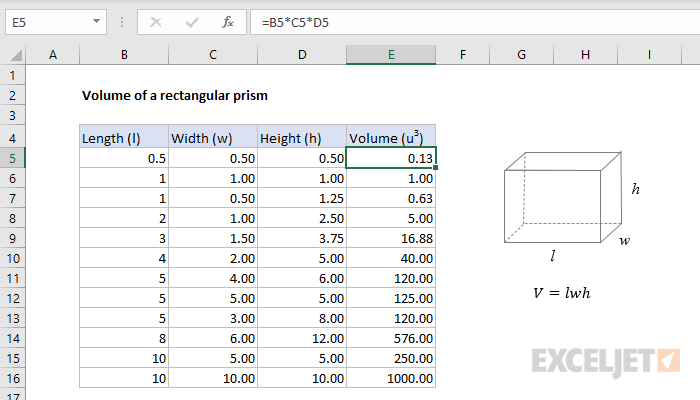Select row 4 header
Screen dimensions: 700x400
(12, 138)
